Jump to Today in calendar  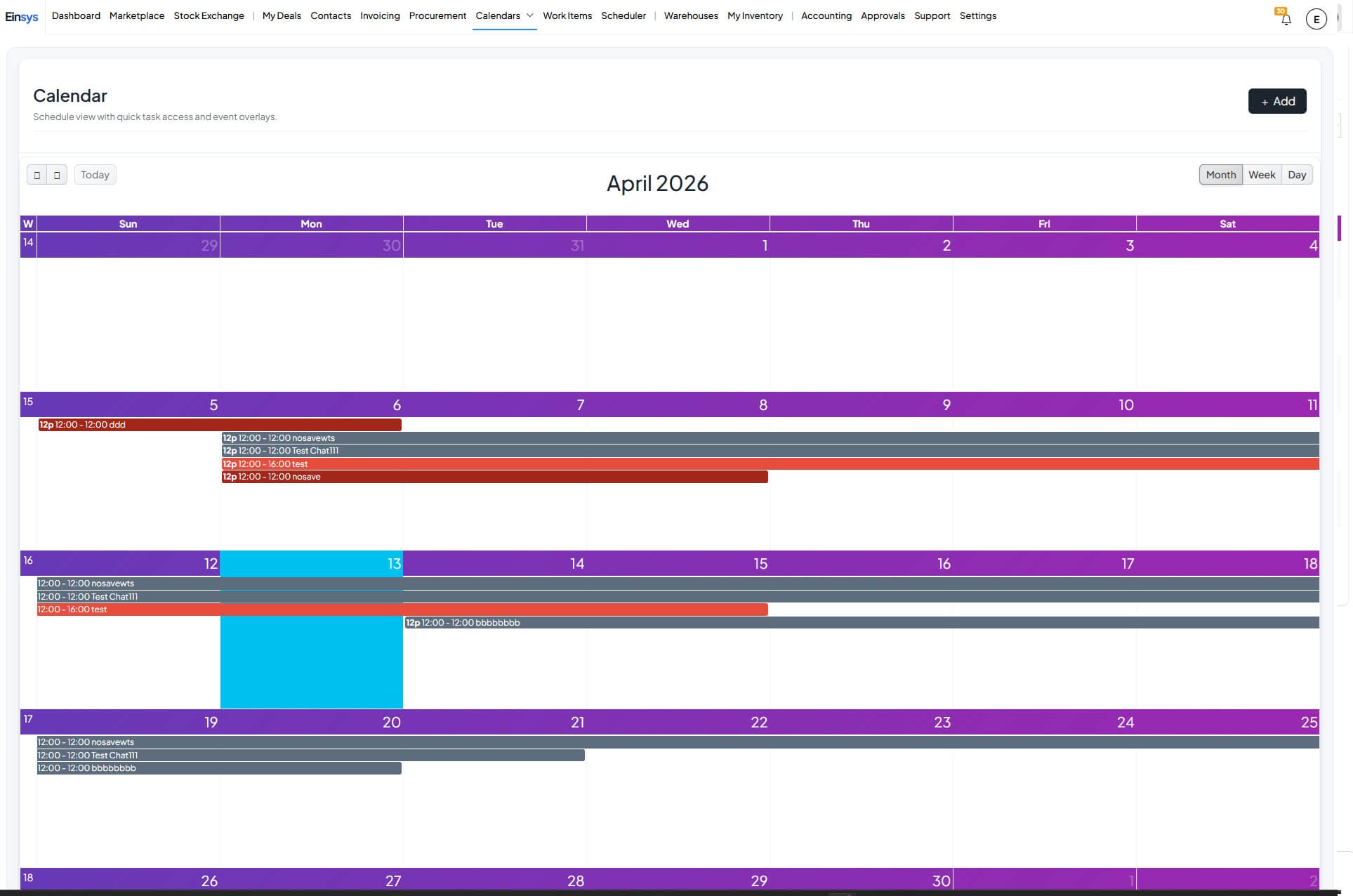[x=95, y=175]
